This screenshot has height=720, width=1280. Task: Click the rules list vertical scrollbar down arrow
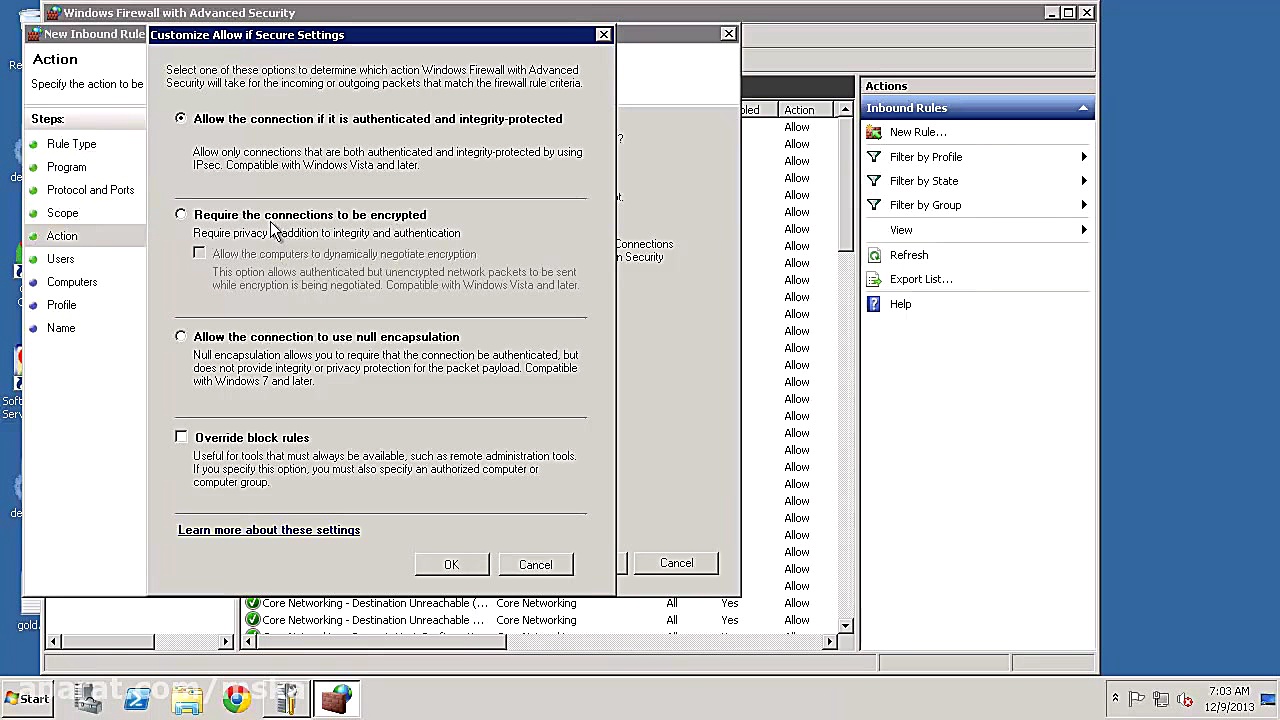click(846, 625)
